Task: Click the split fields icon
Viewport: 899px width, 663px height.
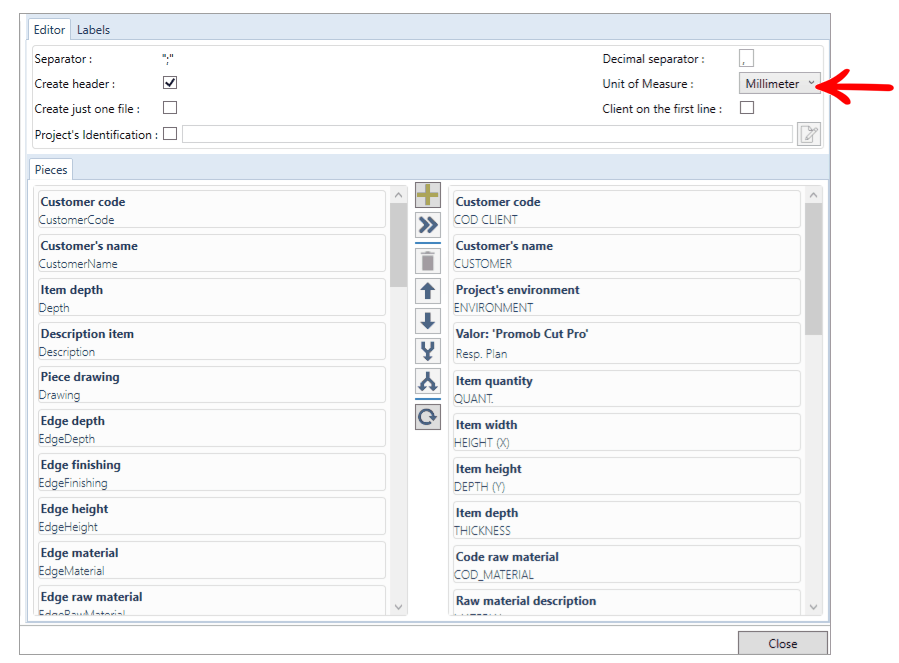Action: (x=428, y=381)
